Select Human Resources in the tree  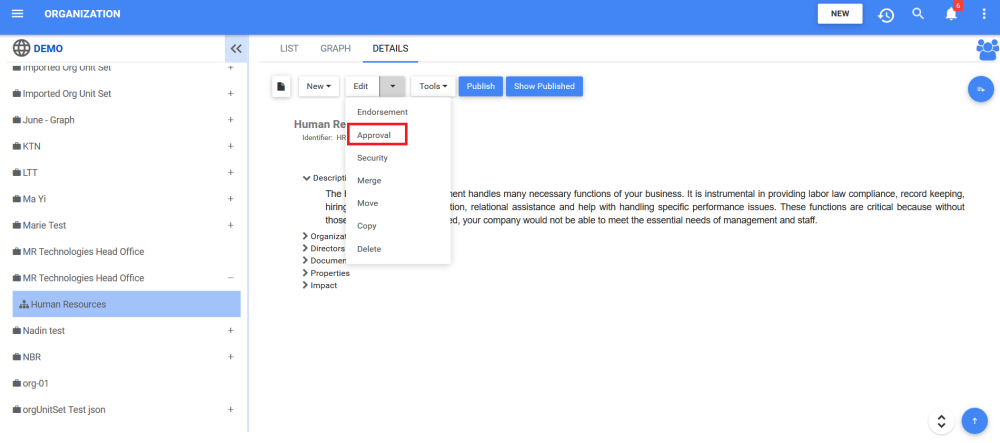[126, 305]
